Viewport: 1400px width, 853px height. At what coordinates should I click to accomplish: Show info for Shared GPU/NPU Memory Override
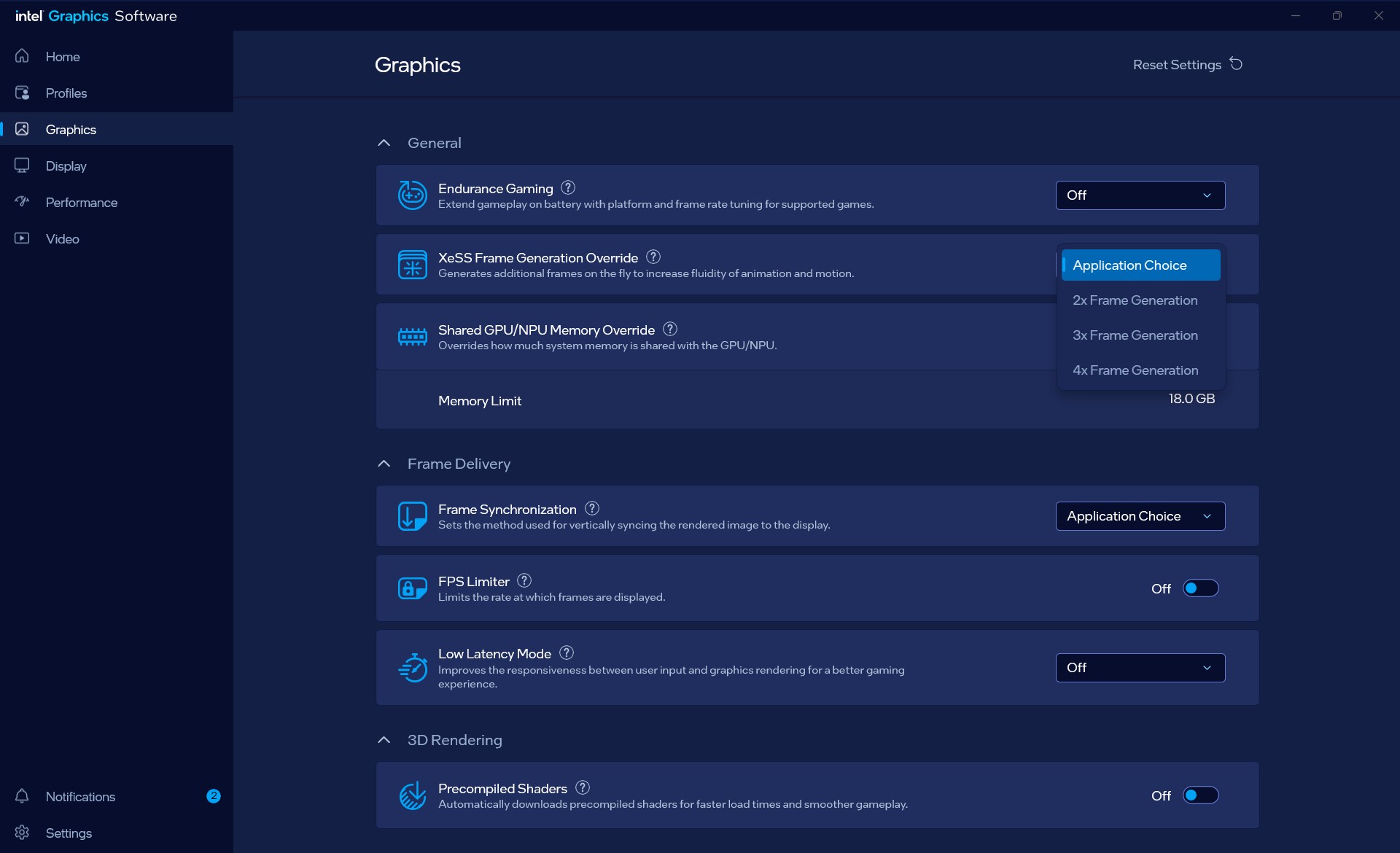point(670,329)
